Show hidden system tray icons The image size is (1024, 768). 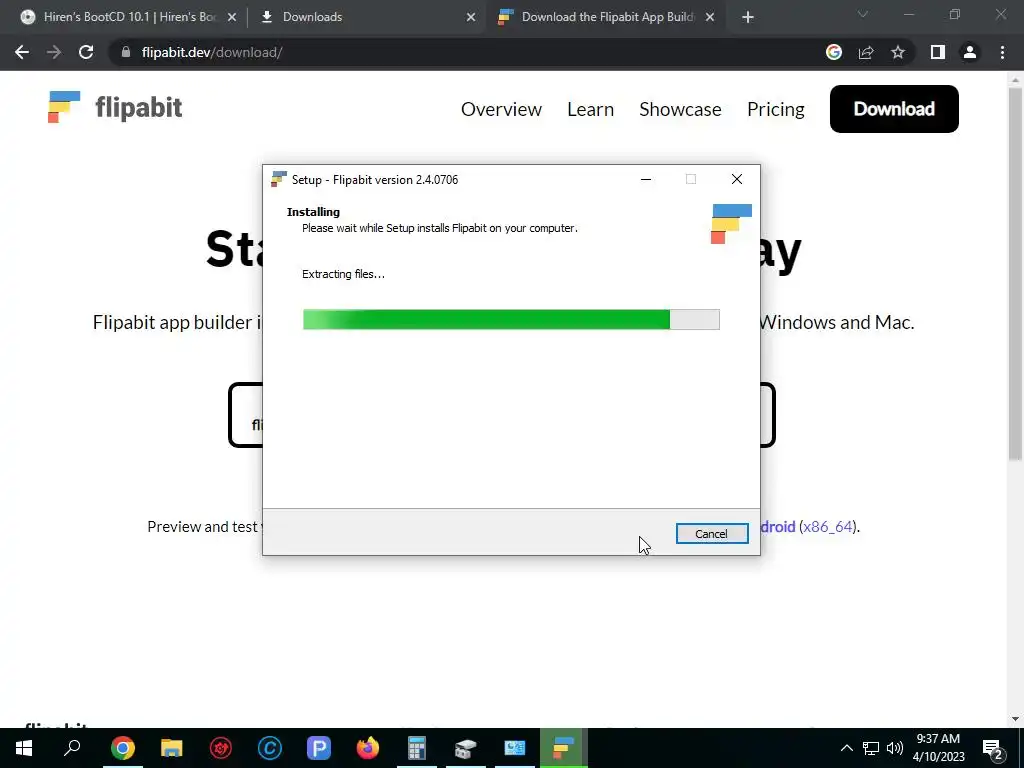click(846, 748)
